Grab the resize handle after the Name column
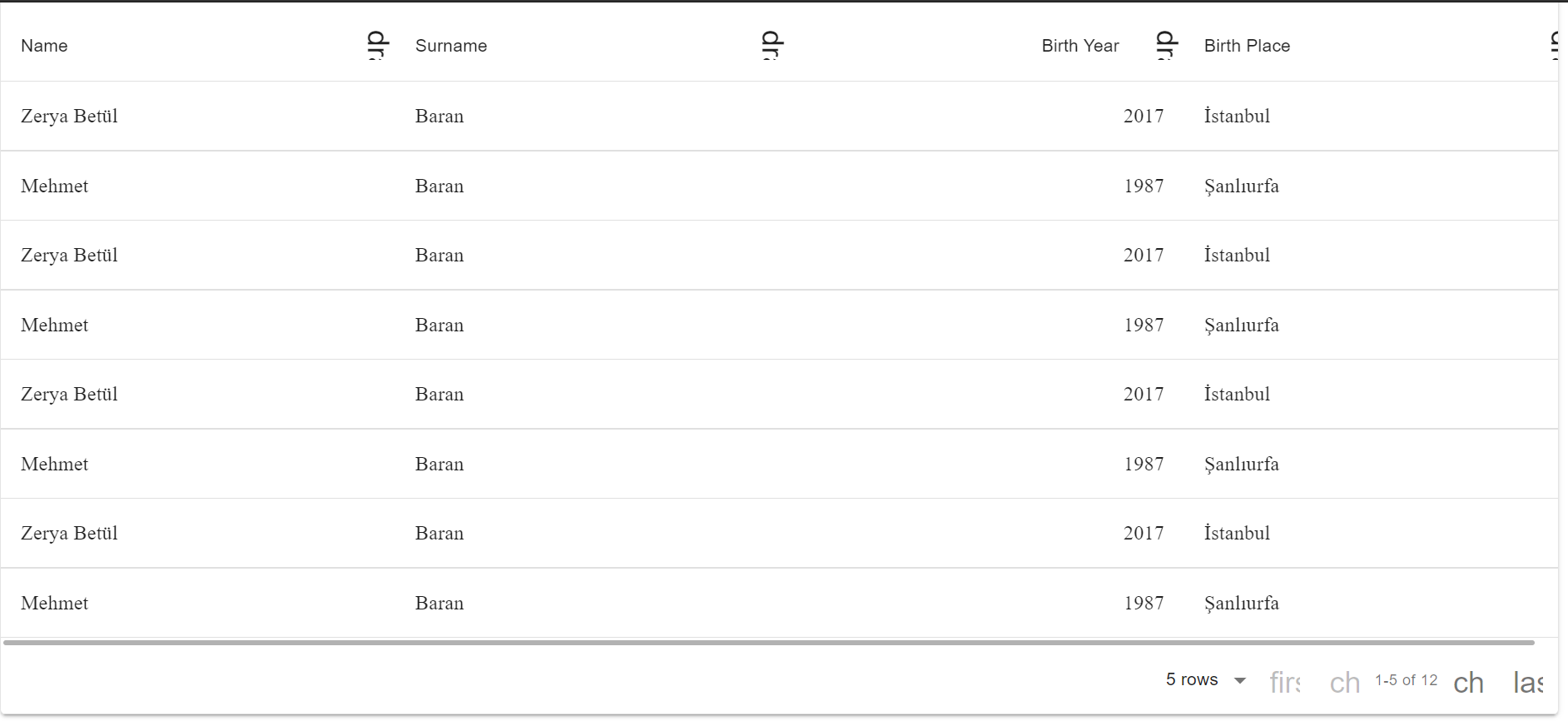This screenshot has height=721, width=1568. (x=378, y=46)
